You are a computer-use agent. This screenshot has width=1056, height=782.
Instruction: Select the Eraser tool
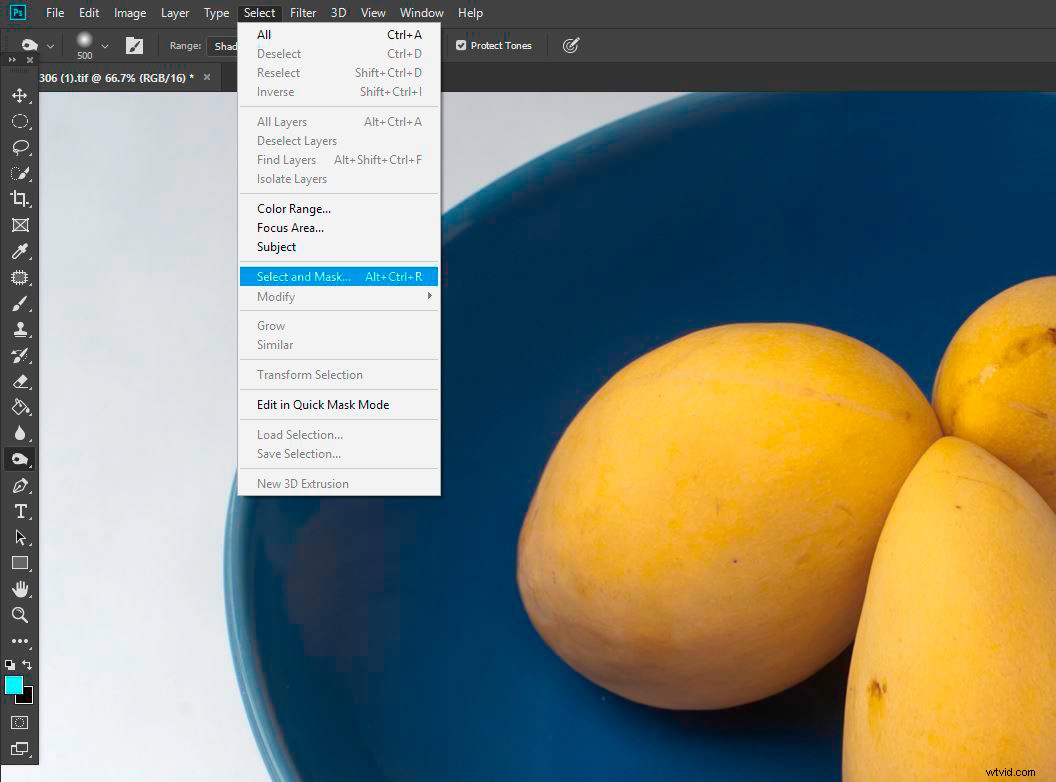(x=20, y=381)
